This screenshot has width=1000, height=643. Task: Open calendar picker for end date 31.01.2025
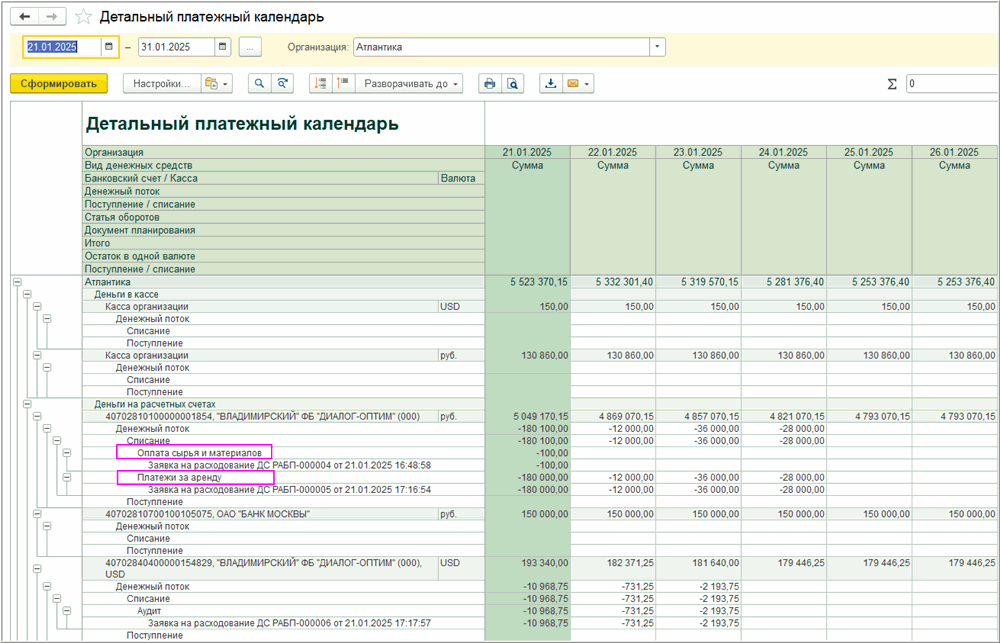[x=222, y=47]
